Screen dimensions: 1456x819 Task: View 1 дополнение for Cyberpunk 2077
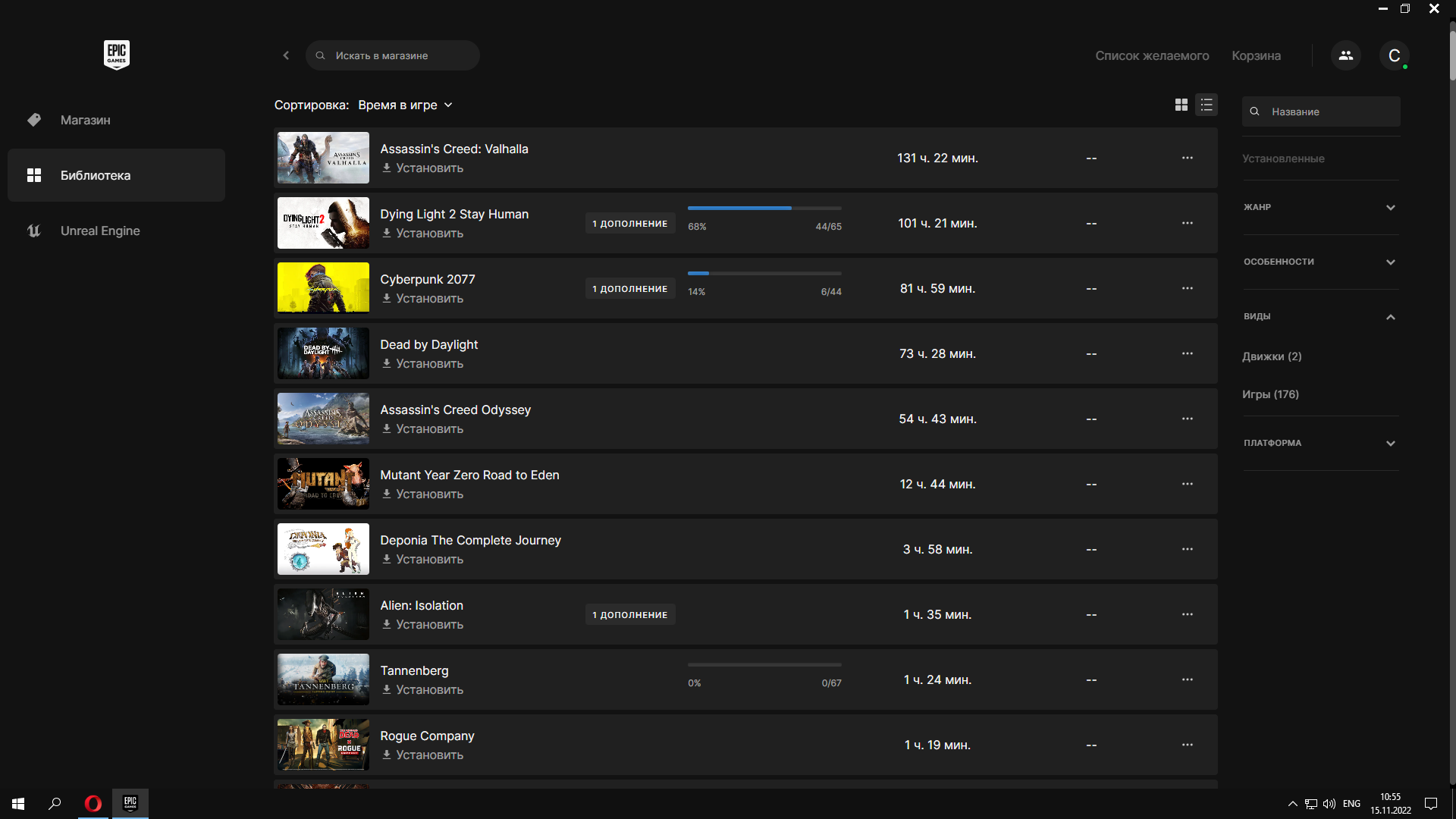pos(630,289)
